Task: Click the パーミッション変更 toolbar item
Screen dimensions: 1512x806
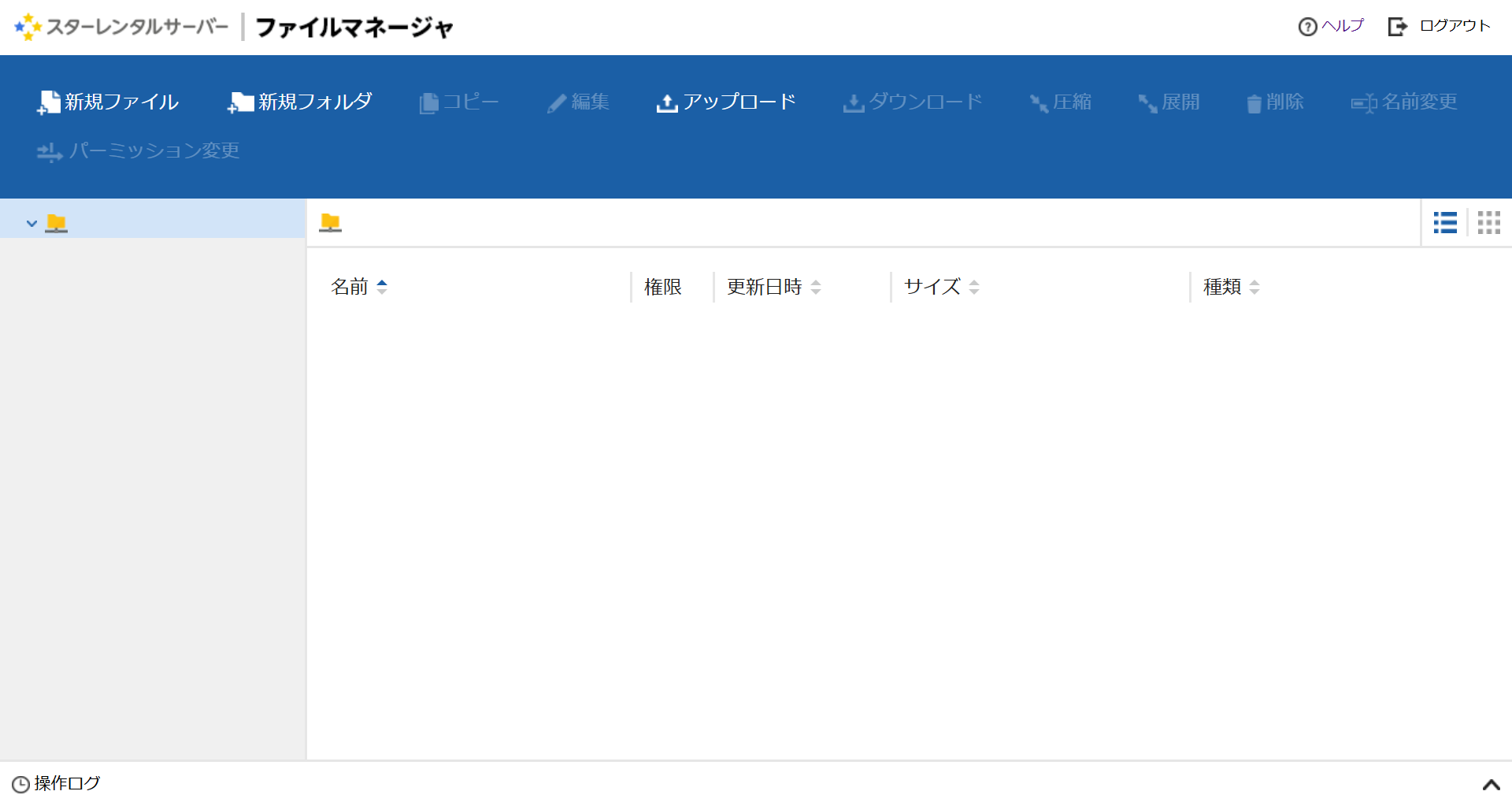Action: pyautogui.click(x=139, y=150)
